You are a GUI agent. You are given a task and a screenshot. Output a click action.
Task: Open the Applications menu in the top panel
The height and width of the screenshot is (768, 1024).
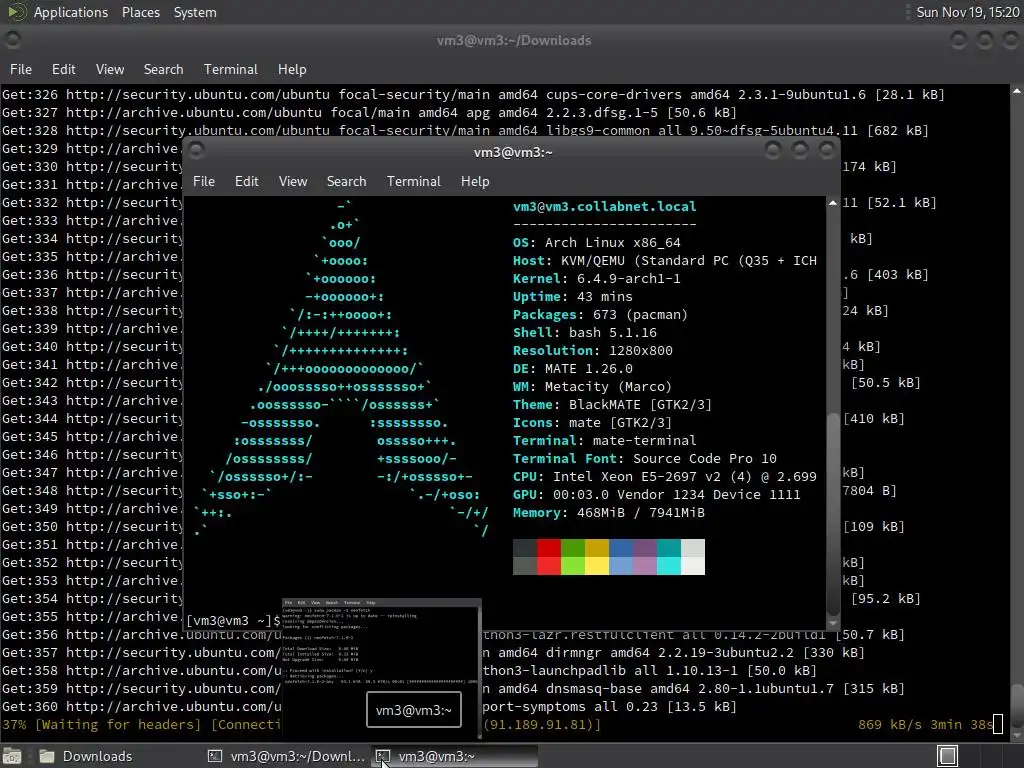point(71,12)
